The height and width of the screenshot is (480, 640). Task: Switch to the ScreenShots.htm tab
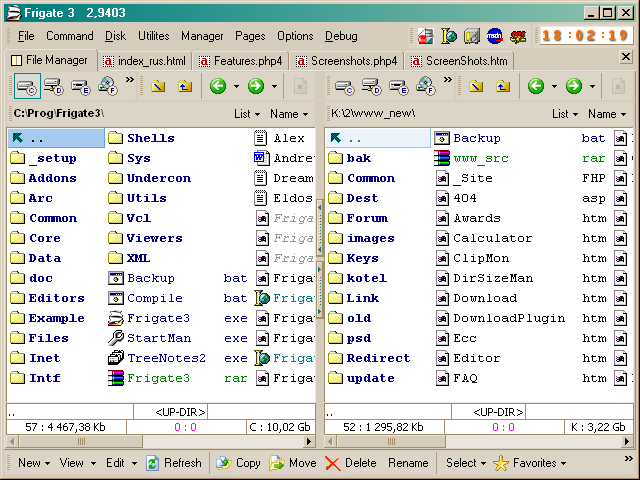point(460,61)
